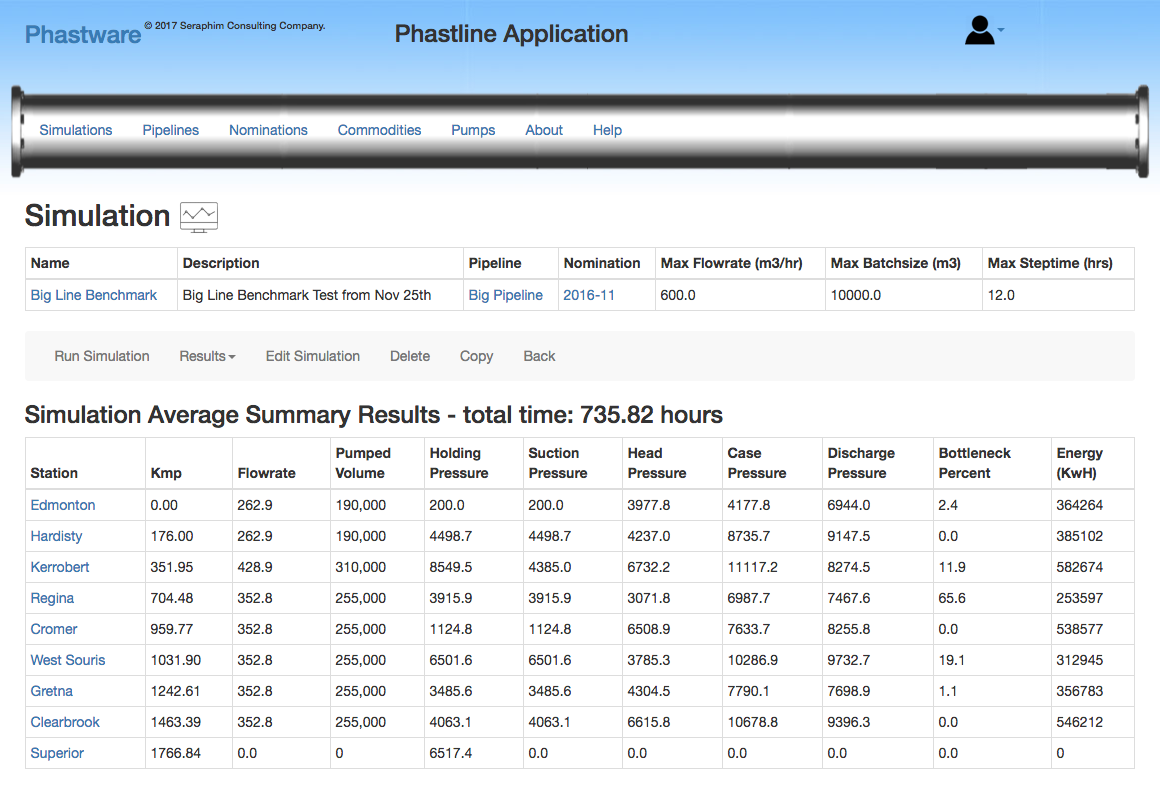Click the simulation chart monitor icon
Image resolution: width=1160 pixels, height=785 pixels.
[x=199, y=217]
